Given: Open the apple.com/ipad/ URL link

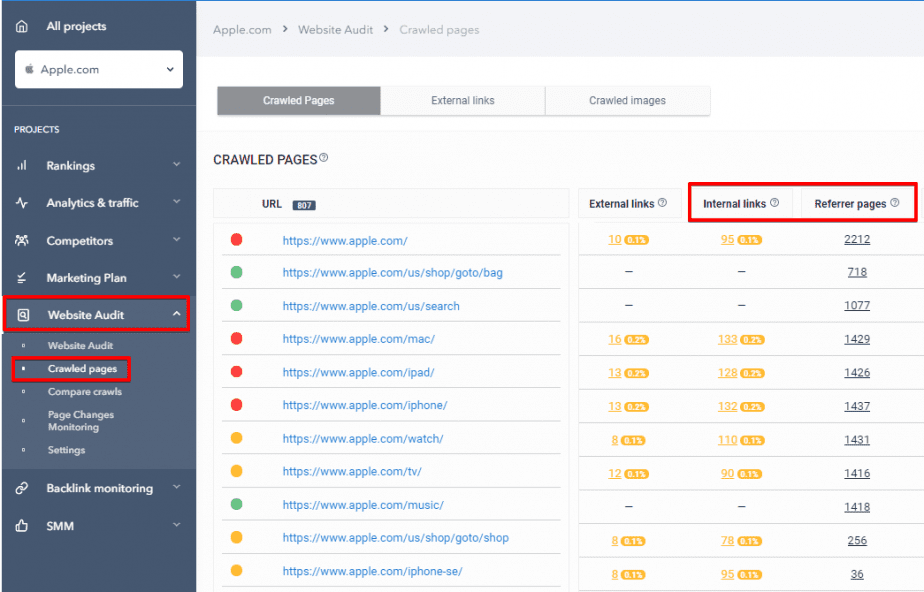Looking at the screenshot, I should tap(358, 373).
